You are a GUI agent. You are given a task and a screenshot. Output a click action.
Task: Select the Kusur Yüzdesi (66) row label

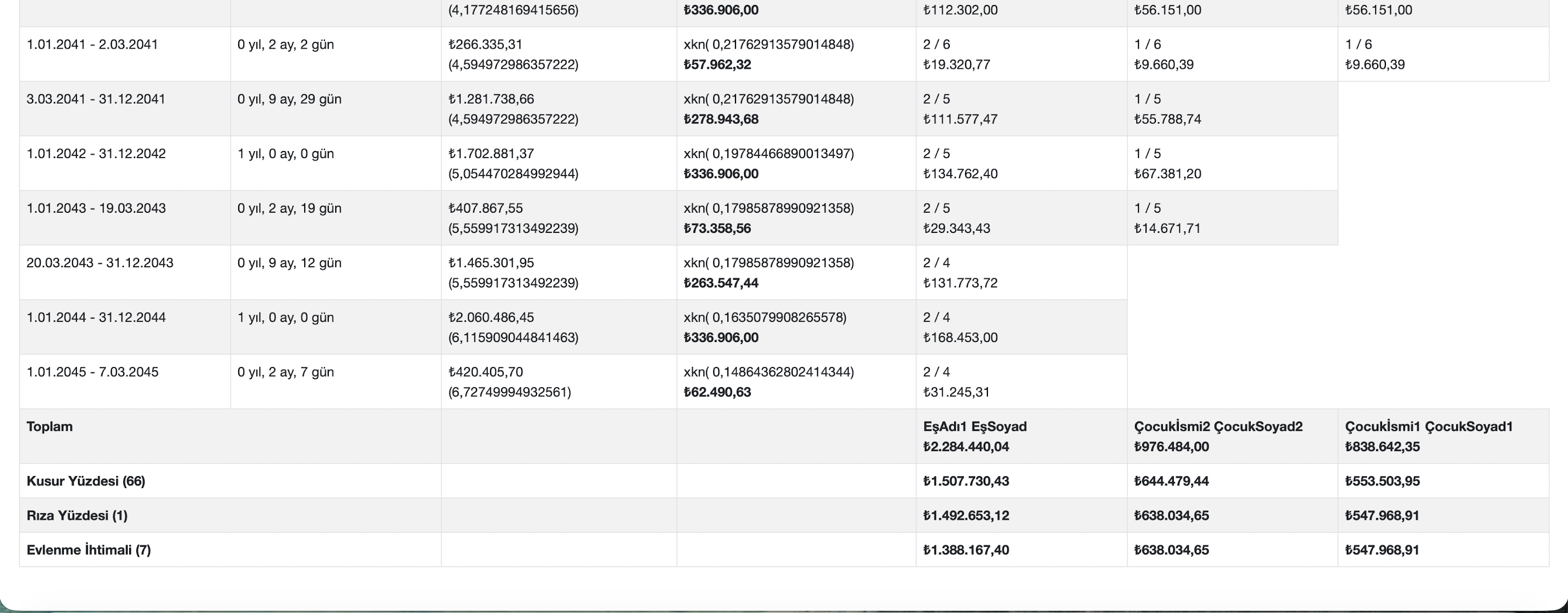[x=86, y=481]
